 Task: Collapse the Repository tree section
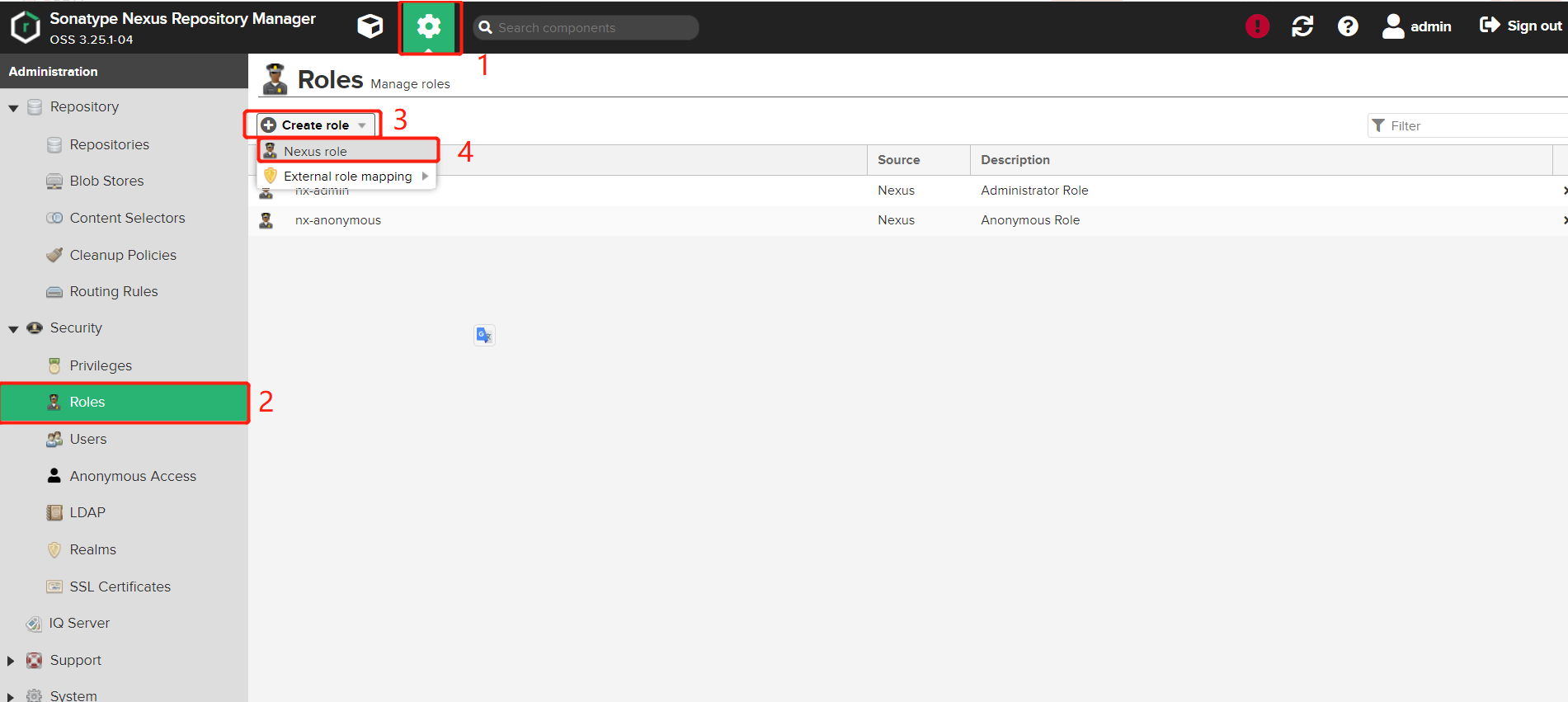click(x=13, y=108)
